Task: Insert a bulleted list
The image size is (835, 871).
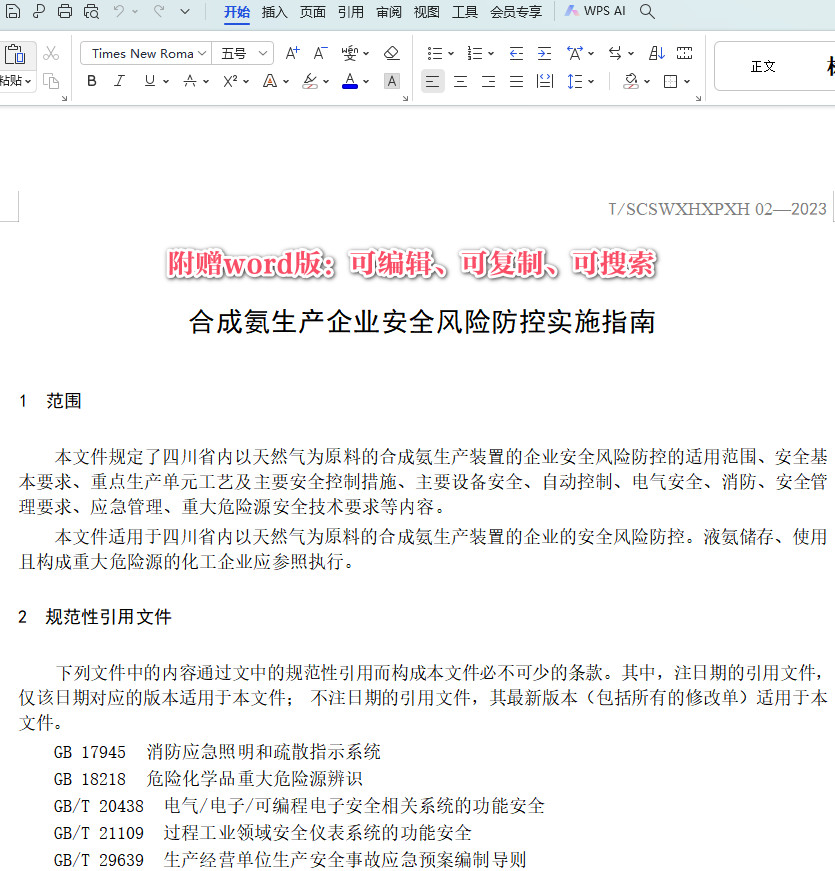Action: coord(434,52)
